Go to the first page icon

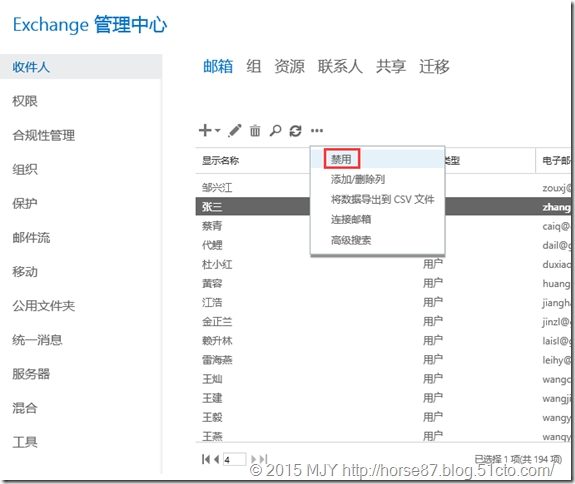[206, 459]
